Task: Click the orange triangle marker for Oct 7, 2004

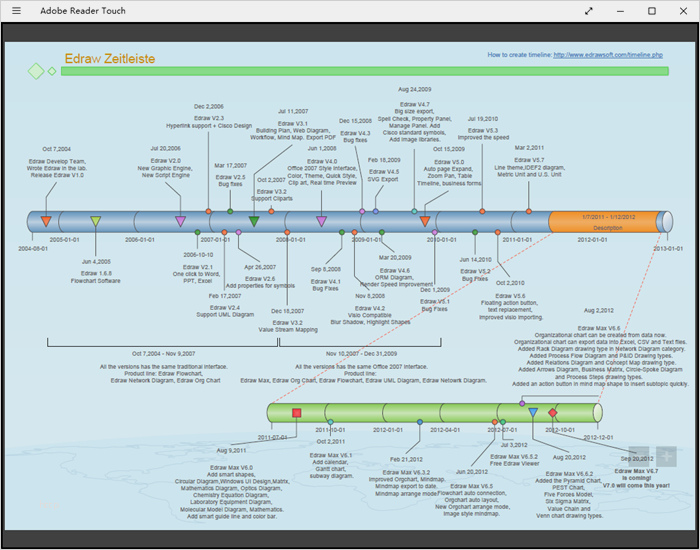Action: pyautogui.click(x=46, y=220)
